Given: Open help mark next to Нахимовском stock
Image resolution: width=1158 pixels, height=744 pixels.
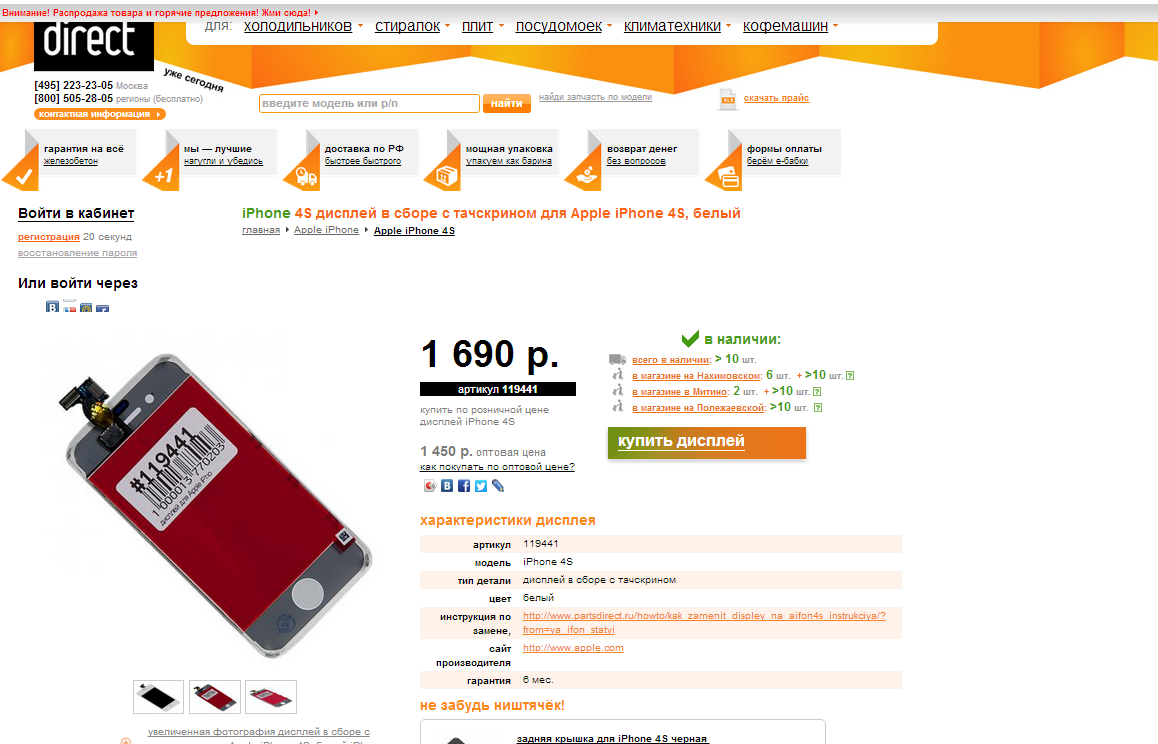Looking at the screenshot, I should click(850, 375).
